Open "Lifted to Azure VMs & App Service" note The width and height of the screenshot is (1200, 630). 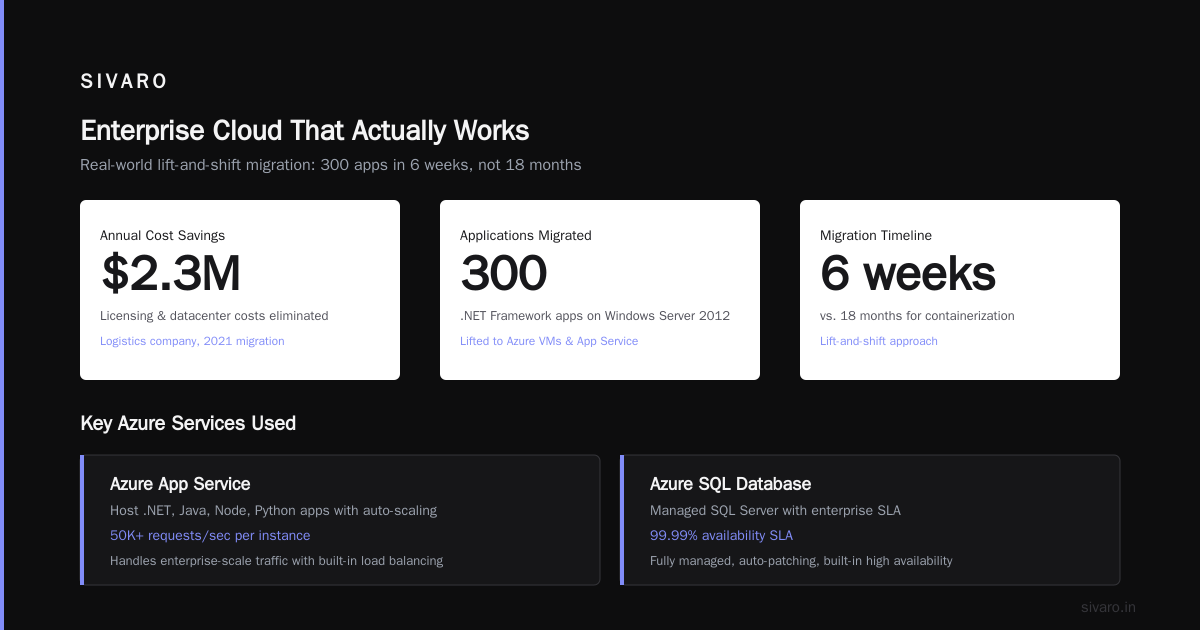point(549,341)
